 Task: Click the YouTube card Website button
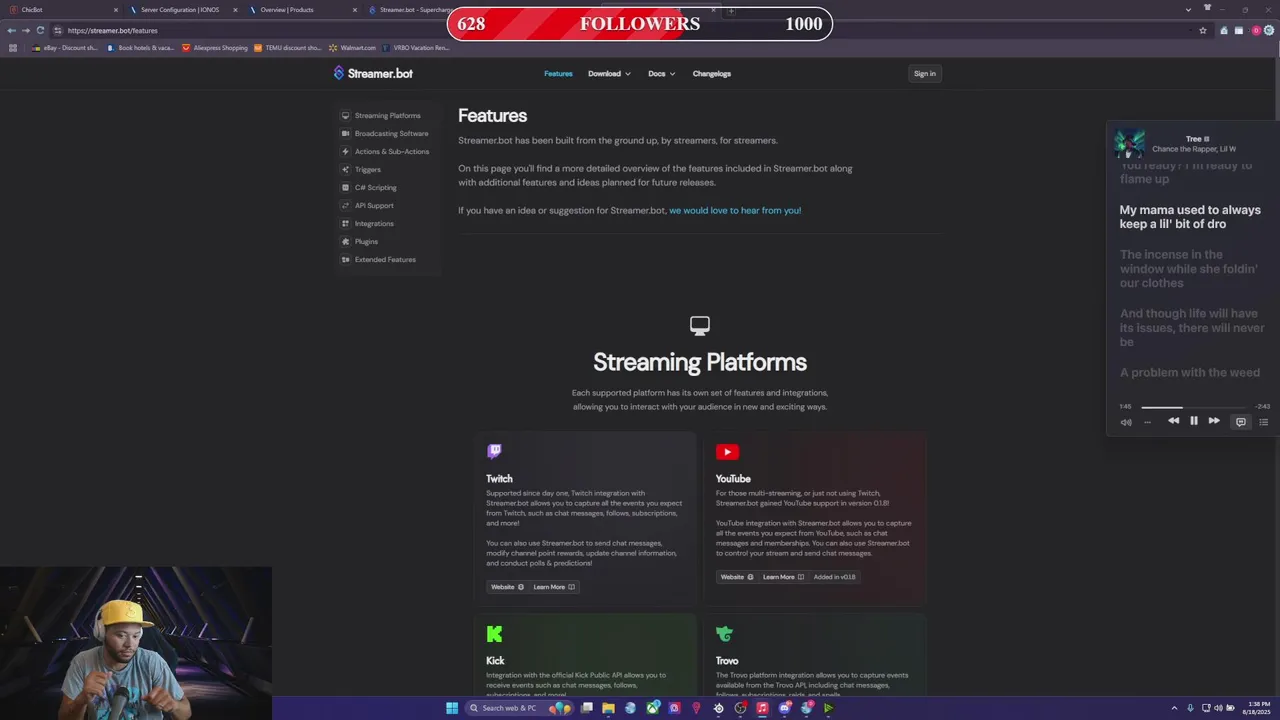(x=737, y=577)
